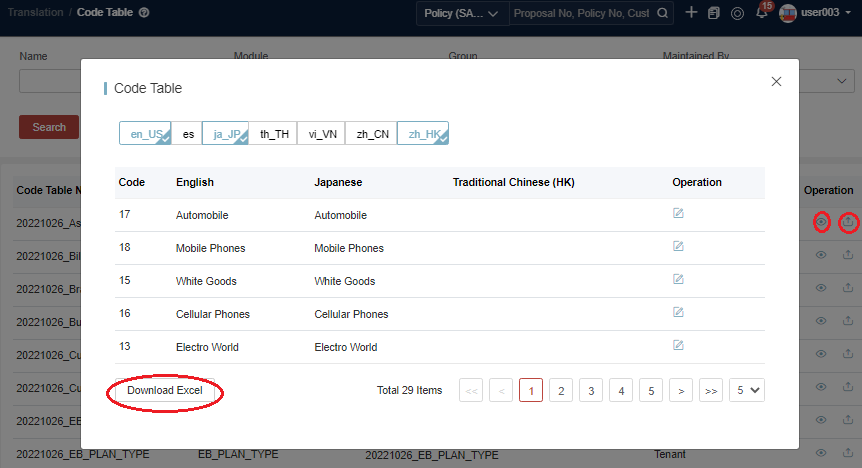Screen dimensions: 862x468
Task: Close the Code Table dialog
Action: tap(776, 81)
